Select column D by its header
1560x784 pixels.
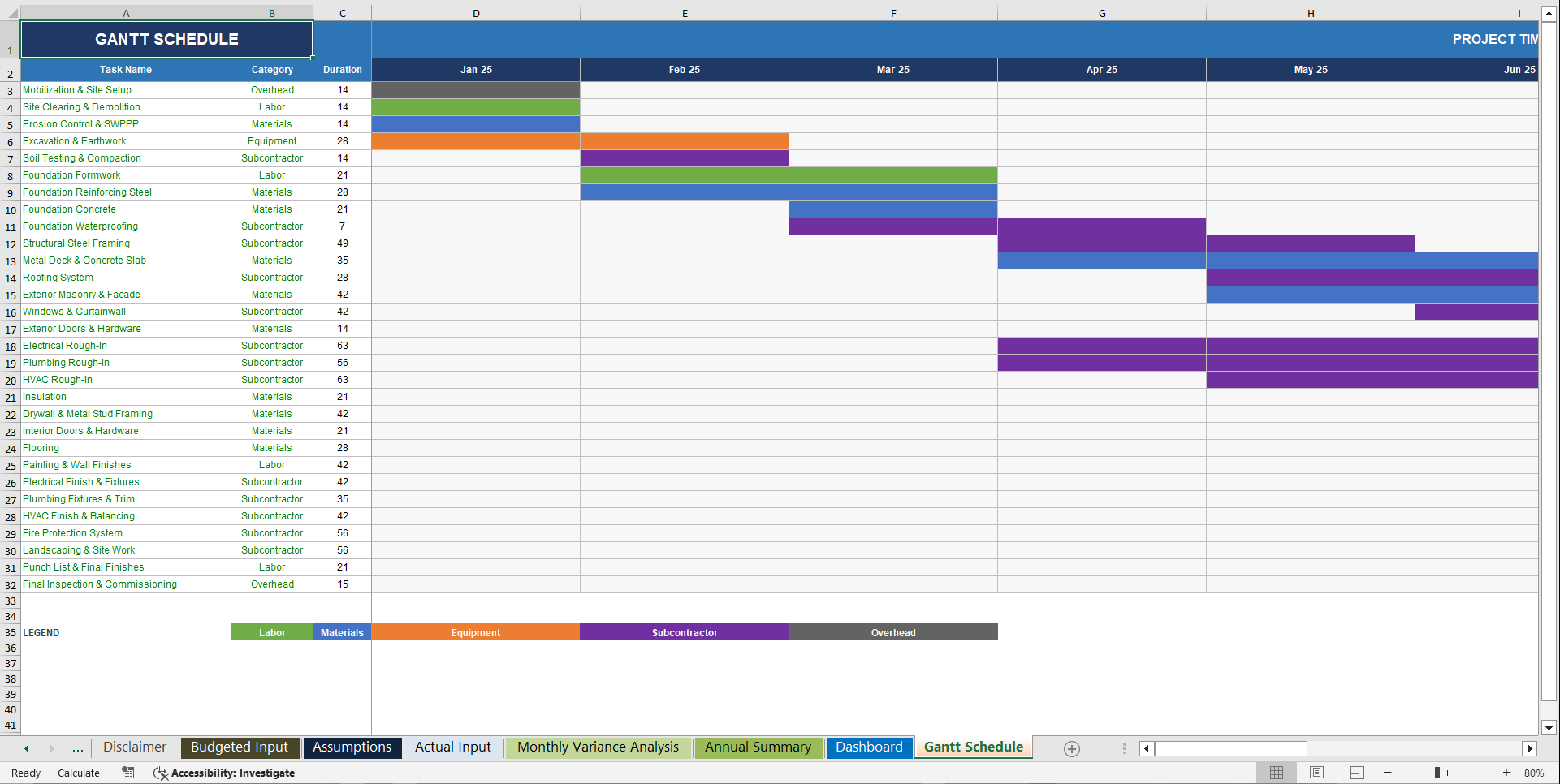(x=475, y=12)
